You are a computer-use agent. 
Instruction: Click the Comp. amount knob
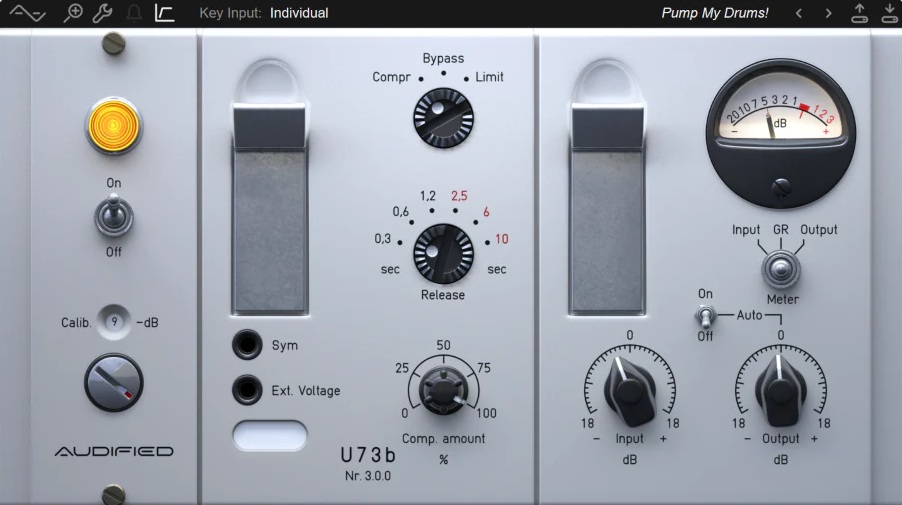444,391
